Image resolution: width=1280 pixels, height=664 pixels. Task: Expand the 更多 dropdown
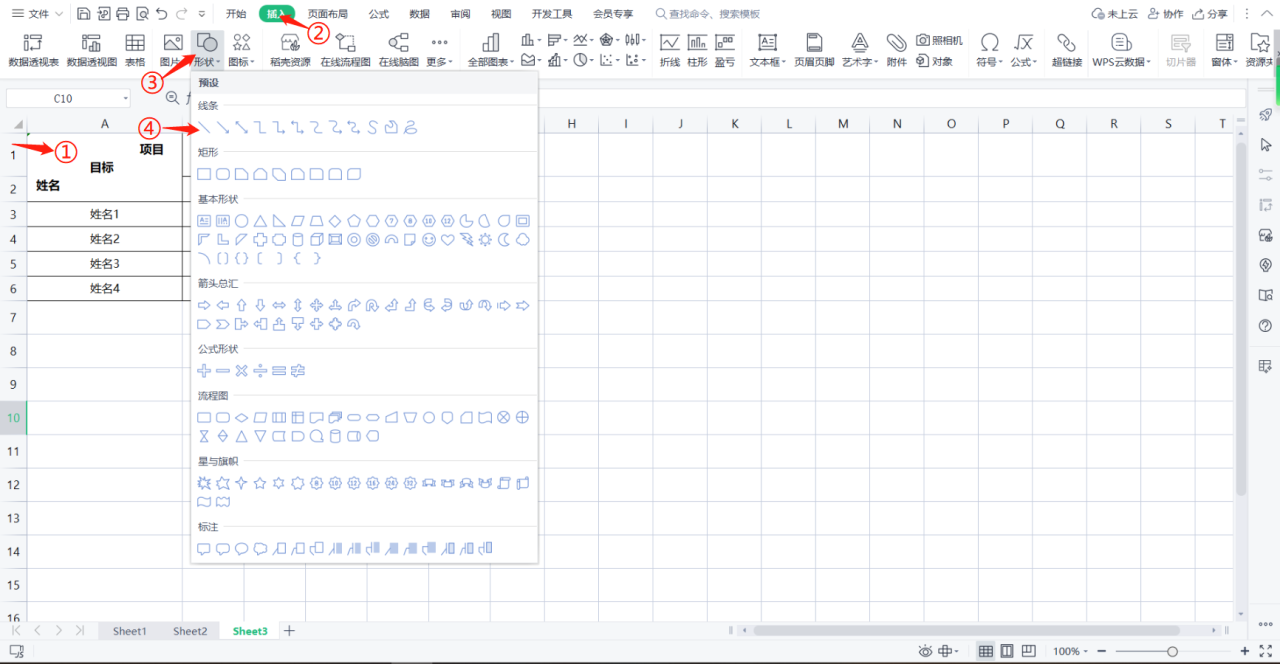point(439,50)
